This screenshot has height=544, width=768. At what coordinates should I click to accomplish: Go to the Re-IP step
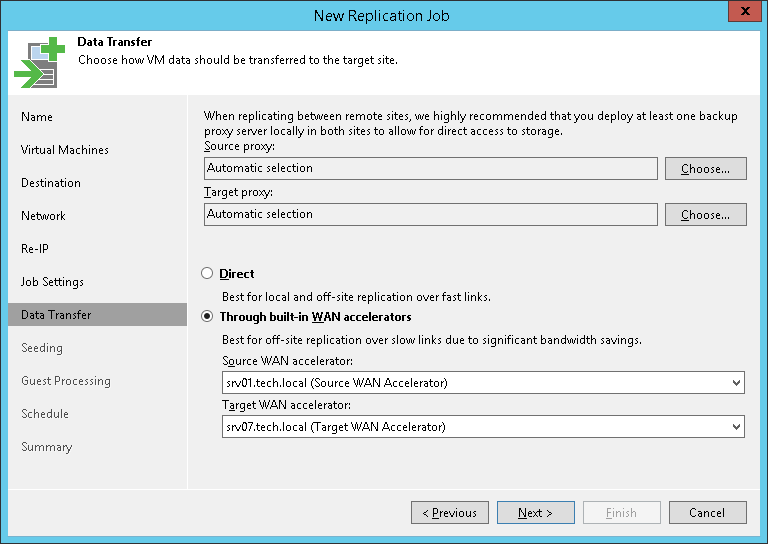(x=35, y=249)
